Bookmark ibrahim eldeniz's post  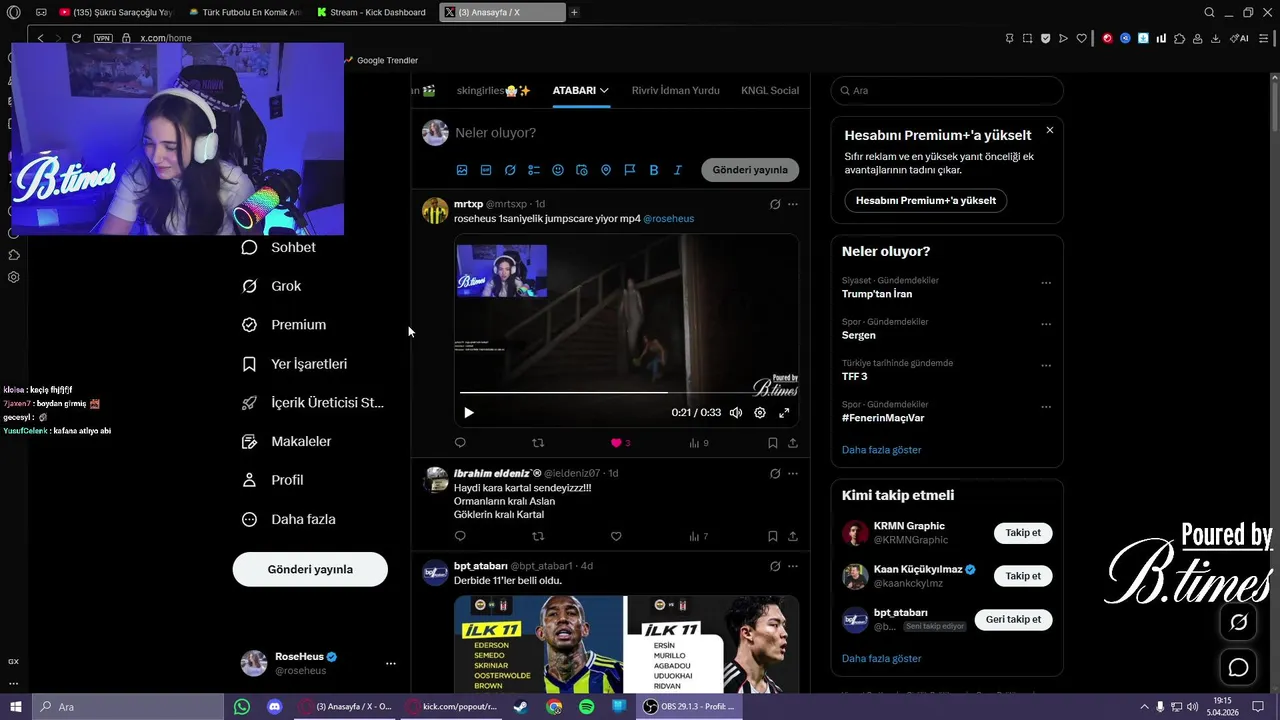773,536
